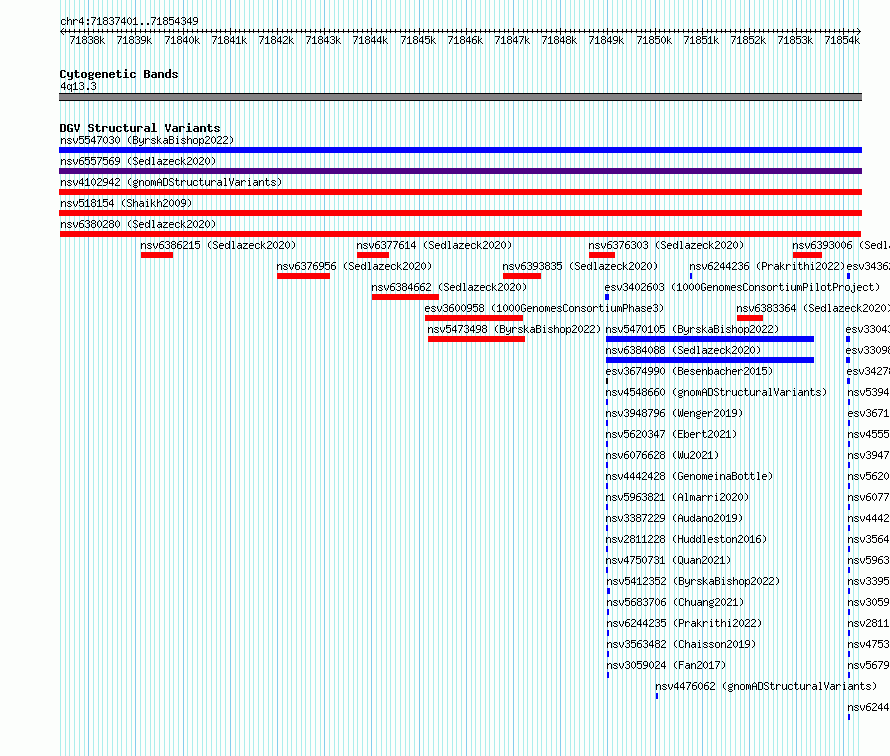Open nsv6393835 (Sedlazeck2020) label
This screenshot has width=890, height=756.
[x=580, y=266]
